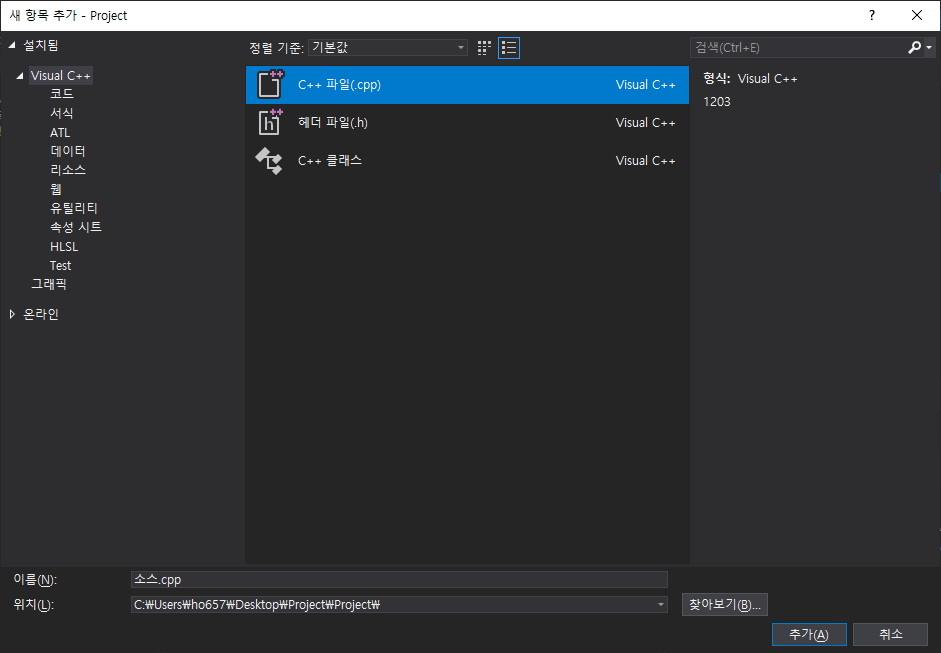Switch to small icons grid view
Screen dimensions: 941x653
click(x=484, y=48)
